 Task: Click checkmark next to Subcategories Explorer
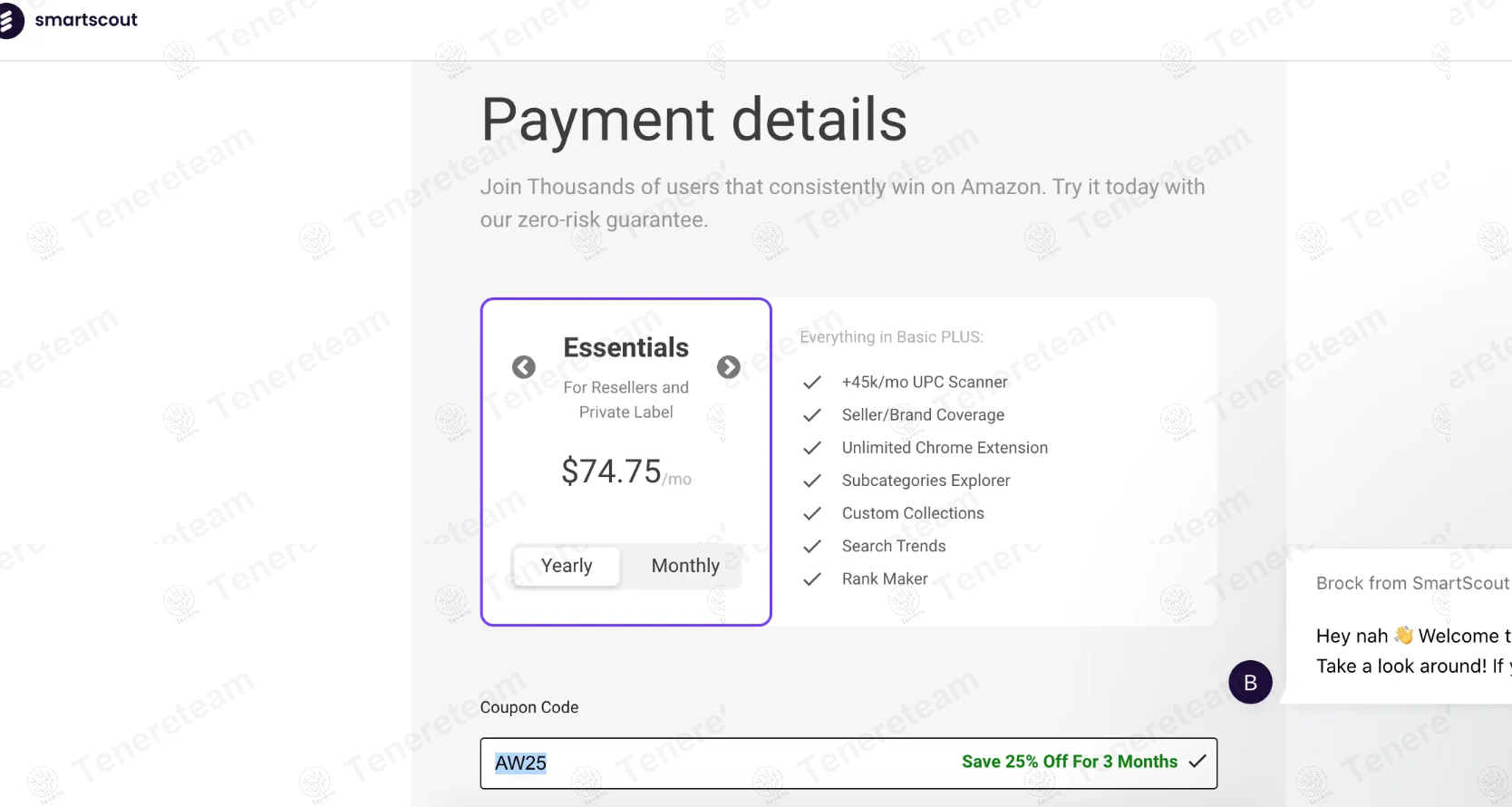click(x=812, y=481)
